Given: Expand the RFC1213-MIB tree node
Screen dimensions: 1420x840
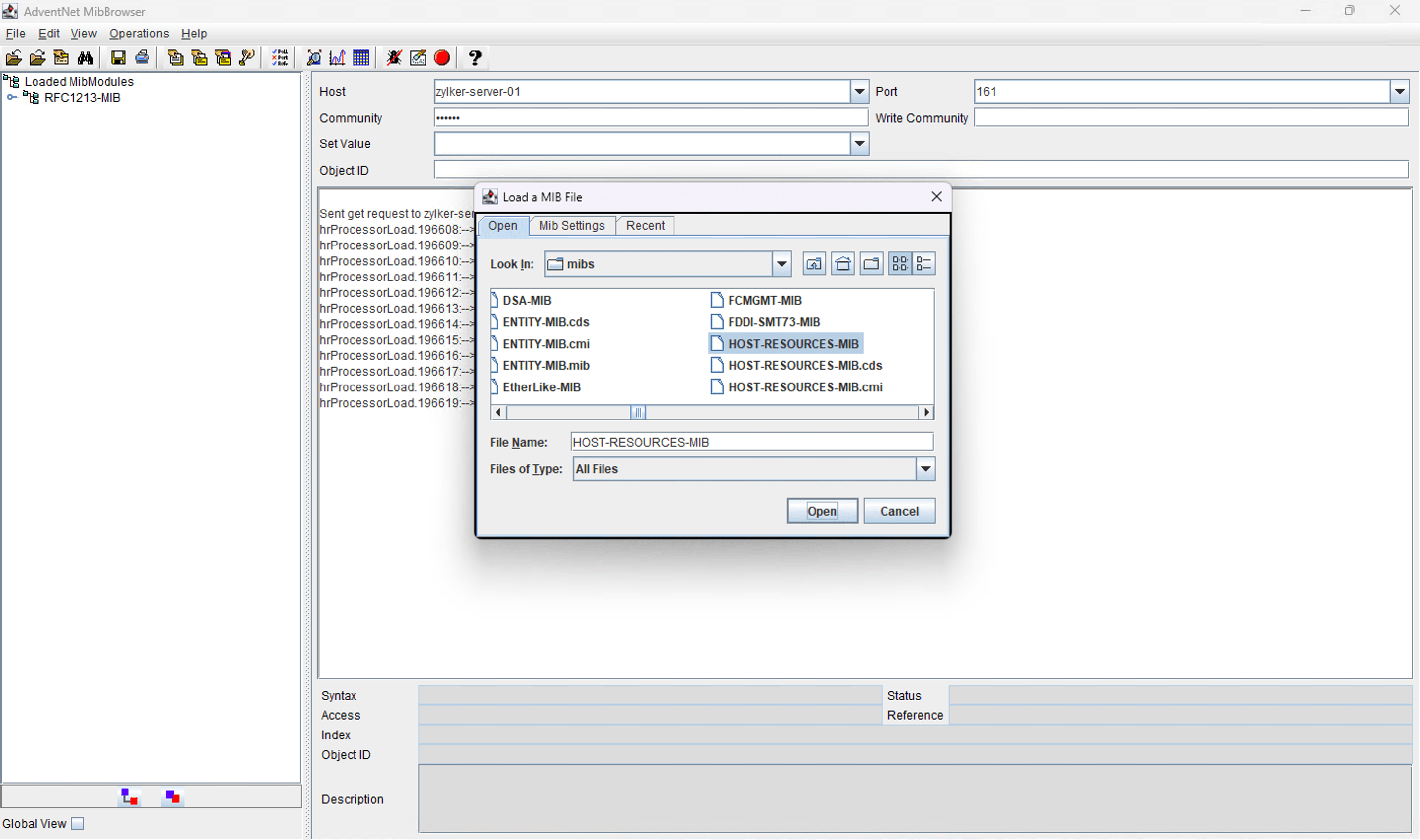Looking at the screenshot, I should (x=11, y=97).
